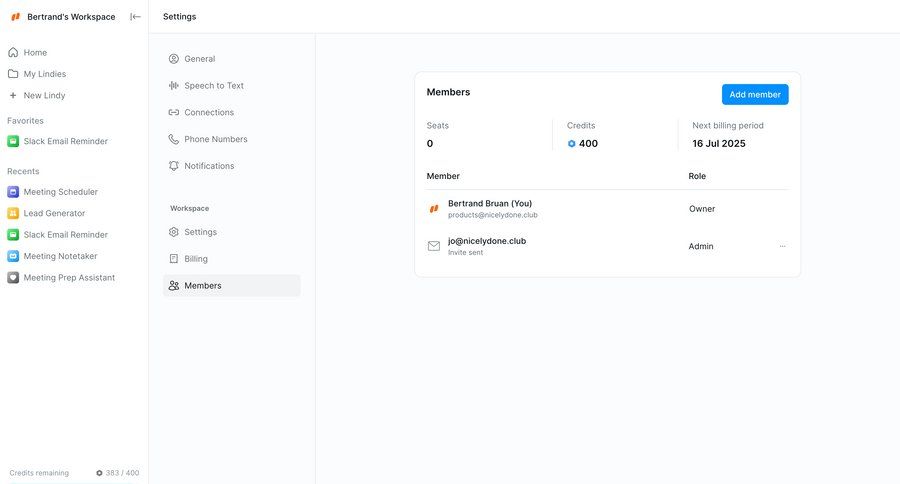The height and width of the screenshot is (484, 900).
Task: Click the Meeting Notetaker blue icon
Action: coord(13,256)
